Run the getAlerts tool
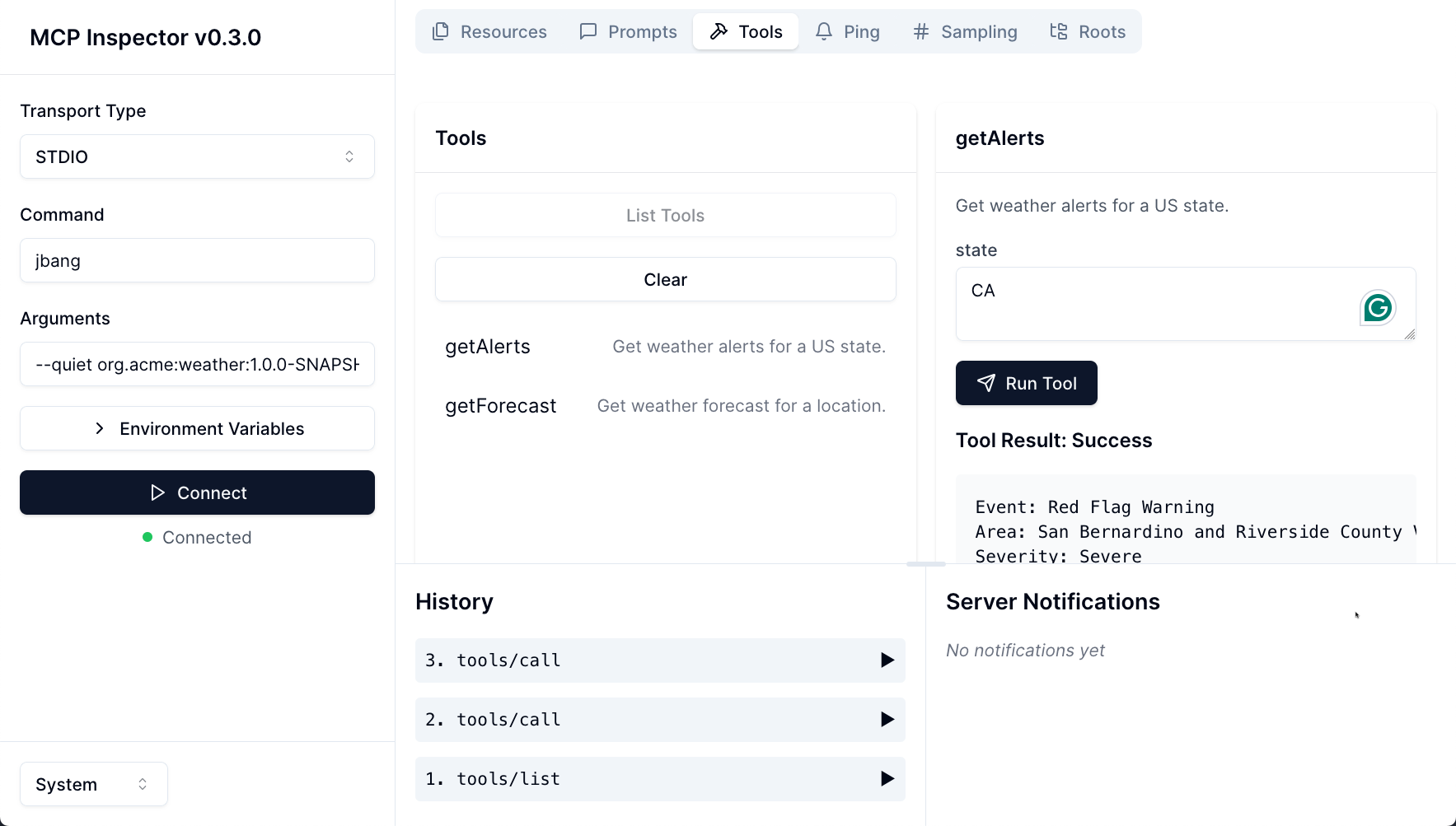This screenshot has height=826, width=1456. (x=1027, y=383)
